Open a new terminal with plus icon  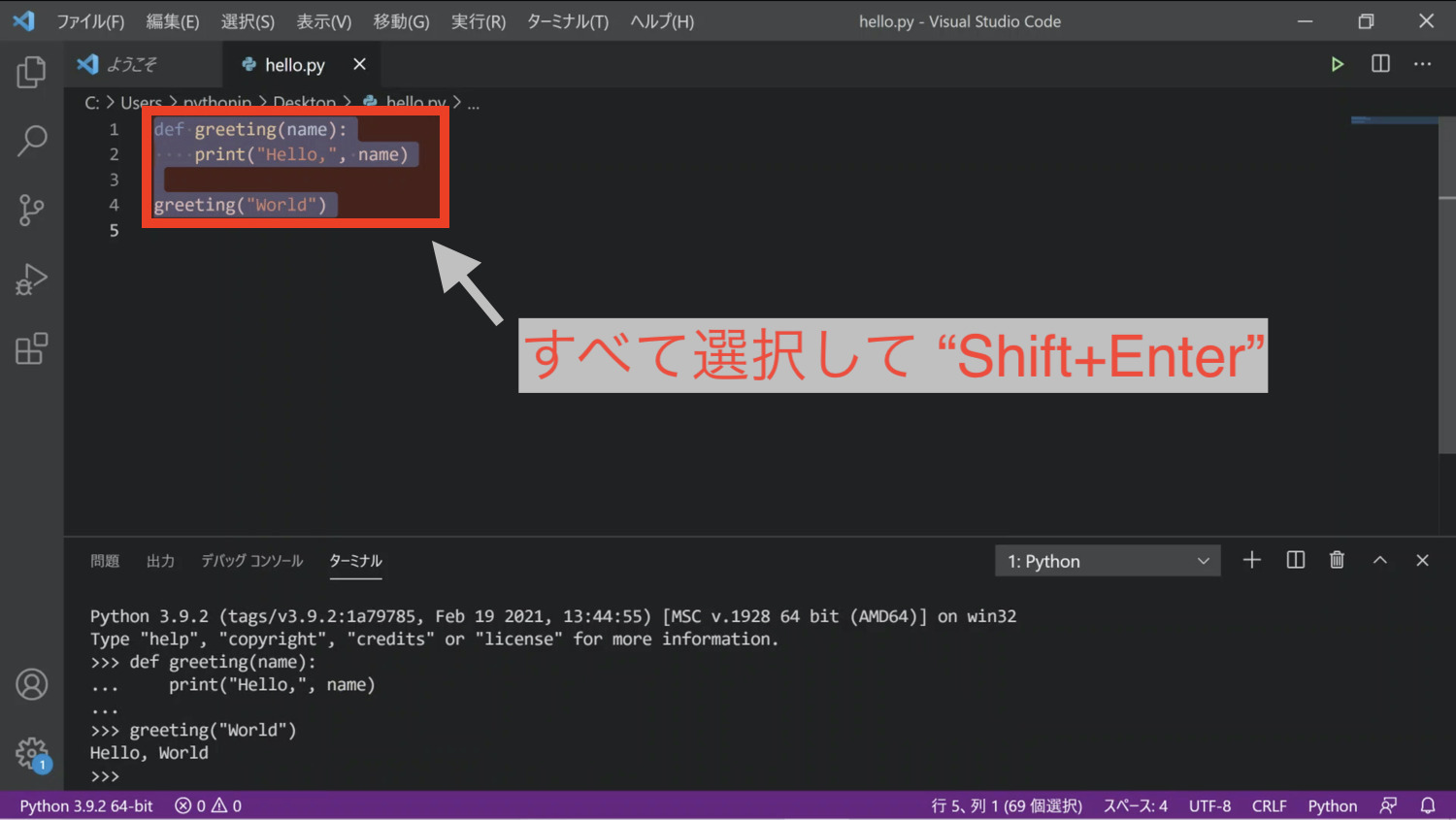click(x=1251, y=560)
